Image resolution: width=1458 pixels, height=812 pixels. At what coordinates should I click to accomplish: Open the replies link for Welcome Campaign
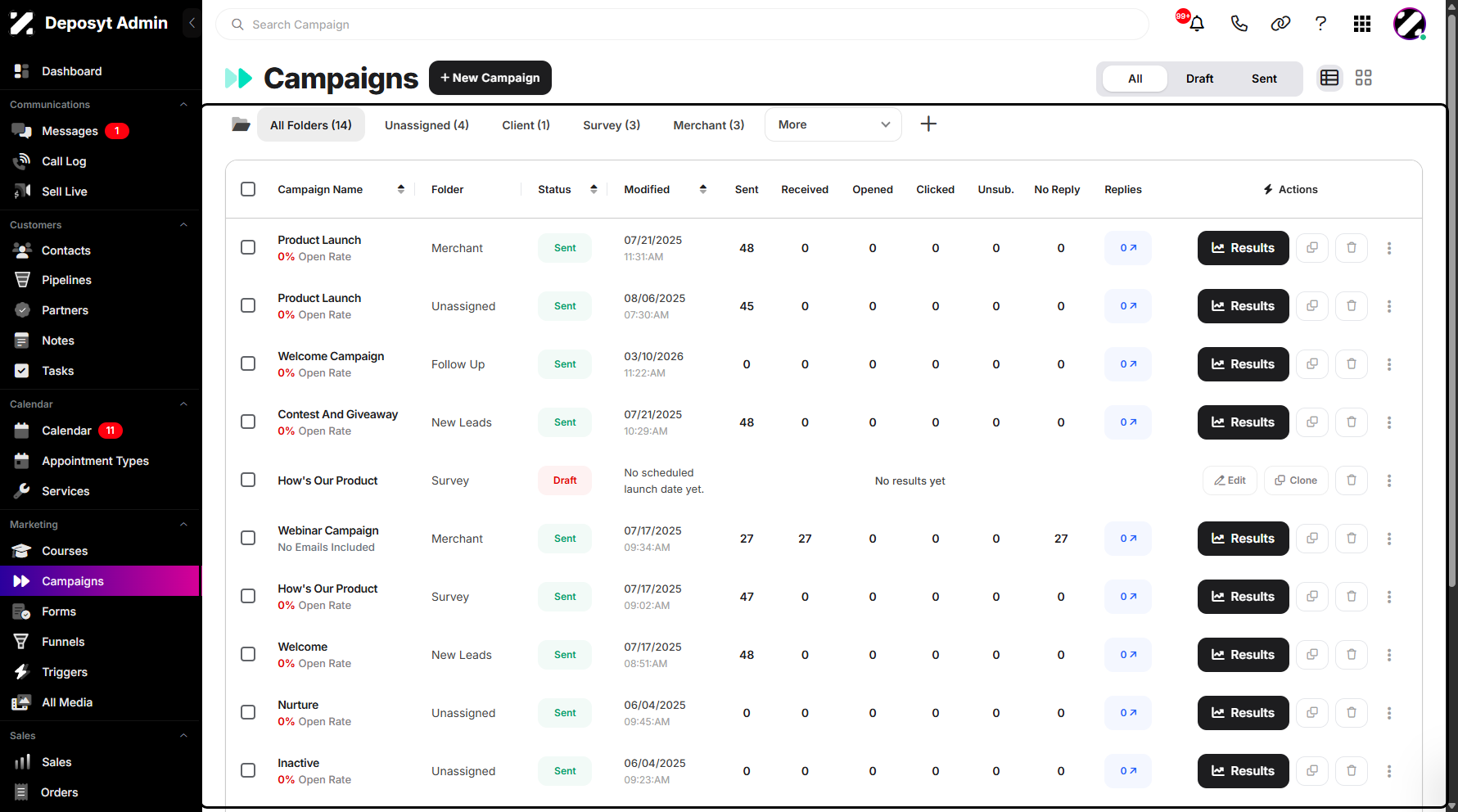1128,364
